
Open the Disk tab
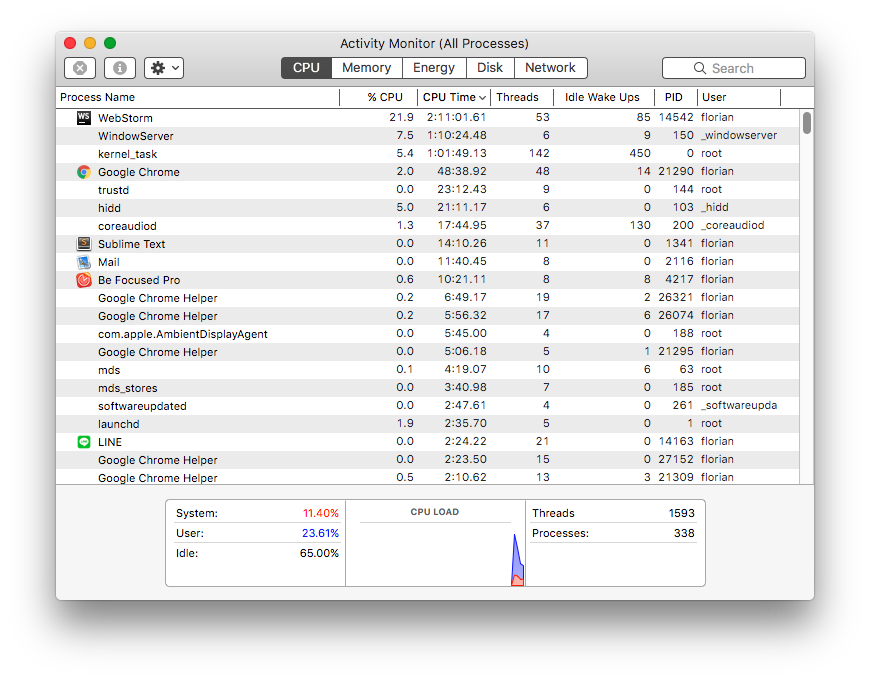490,68
